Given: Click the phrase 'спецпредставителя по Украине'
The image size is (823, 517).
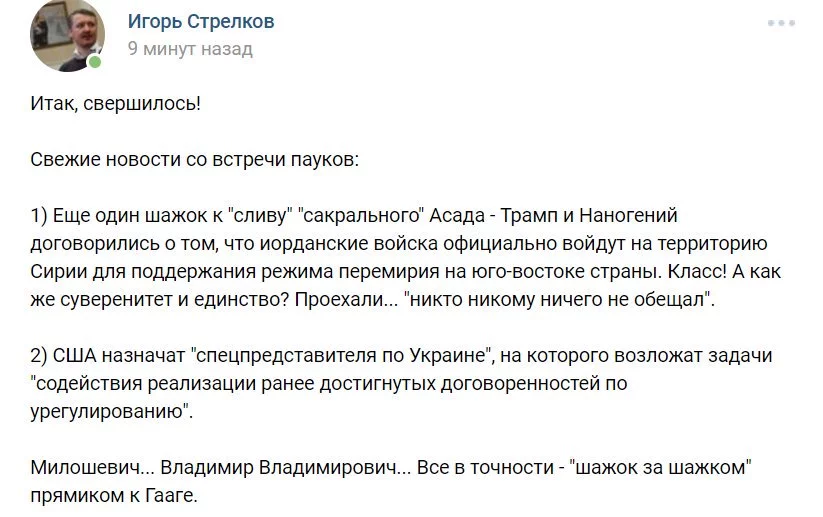Looking at the screenshot, I should click(x=341, y=355).
